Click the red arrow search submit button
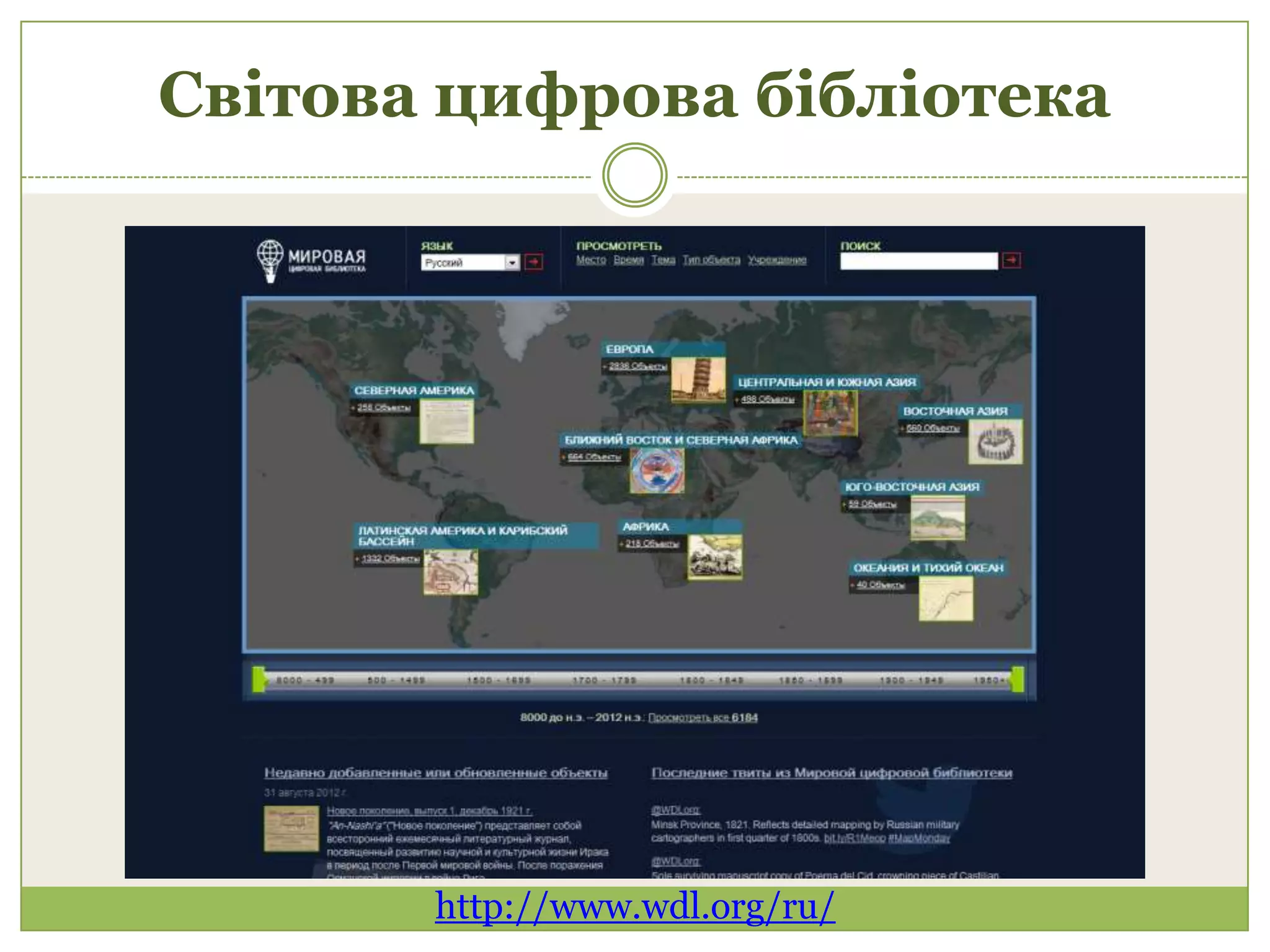Screen dimensions: 1270x952 click(x=1012, y=260)
